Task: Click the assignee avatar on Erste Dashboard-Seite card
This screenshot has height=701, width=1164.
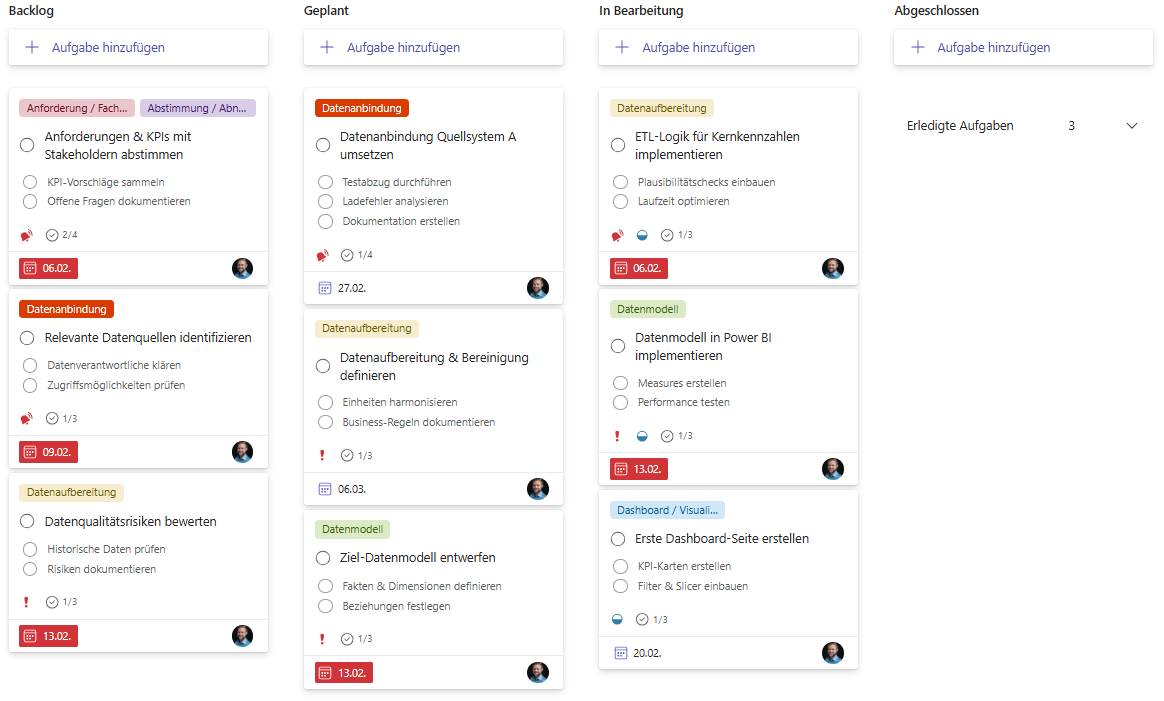Action: [832, 653]
